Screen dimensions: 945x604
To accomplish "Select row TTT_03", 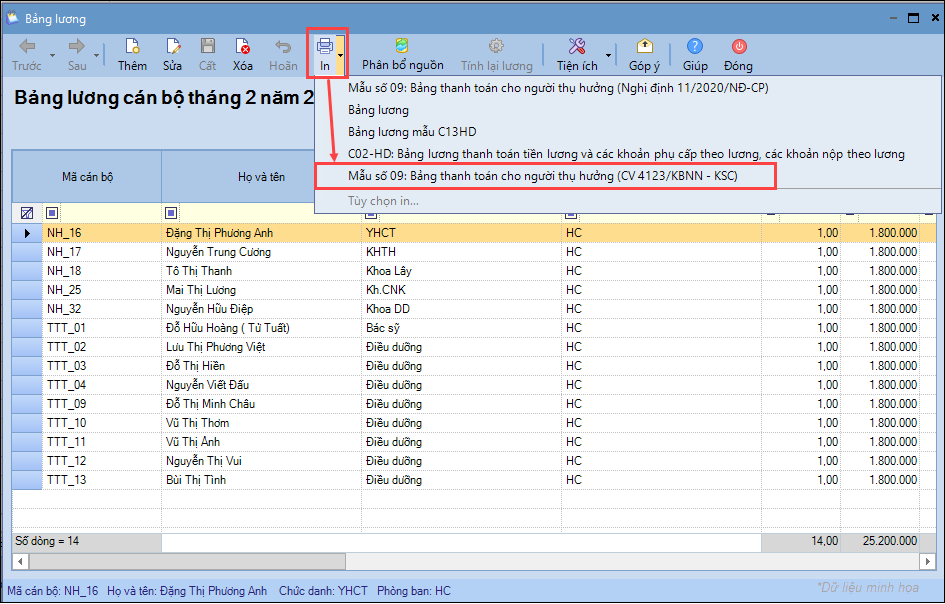I will coord(66,366).
